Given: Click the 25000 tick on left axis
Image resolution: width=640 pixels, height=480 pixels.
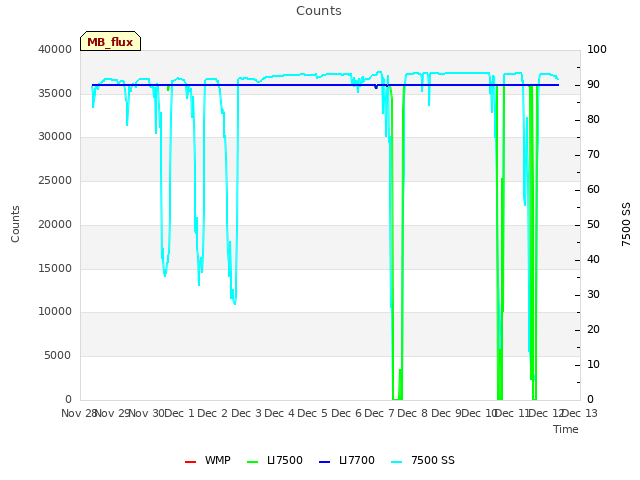Looking at the screenshot, I should click(x=55, y=180).
